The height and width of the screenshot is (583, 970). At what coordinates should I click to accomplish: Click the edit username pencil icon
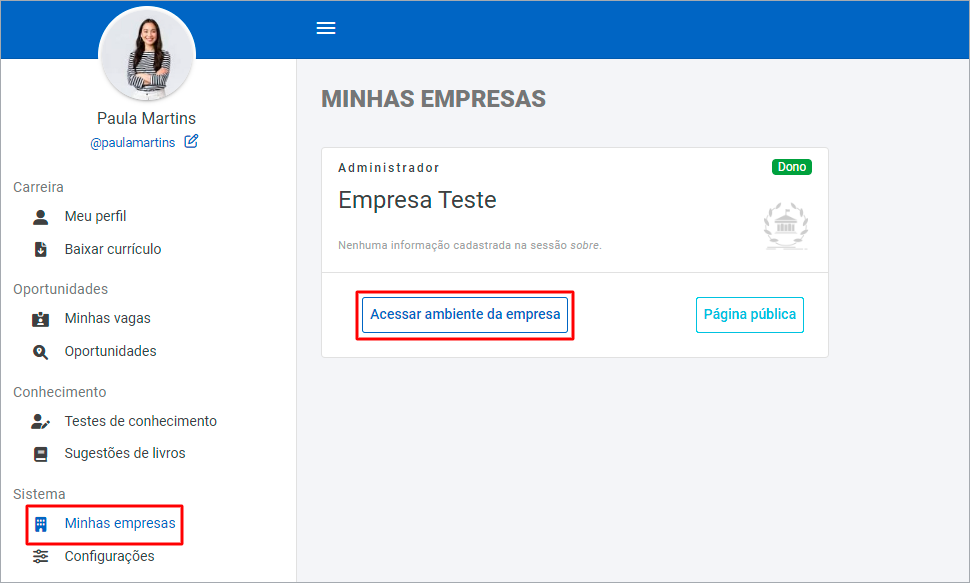(x=191, y=142)
